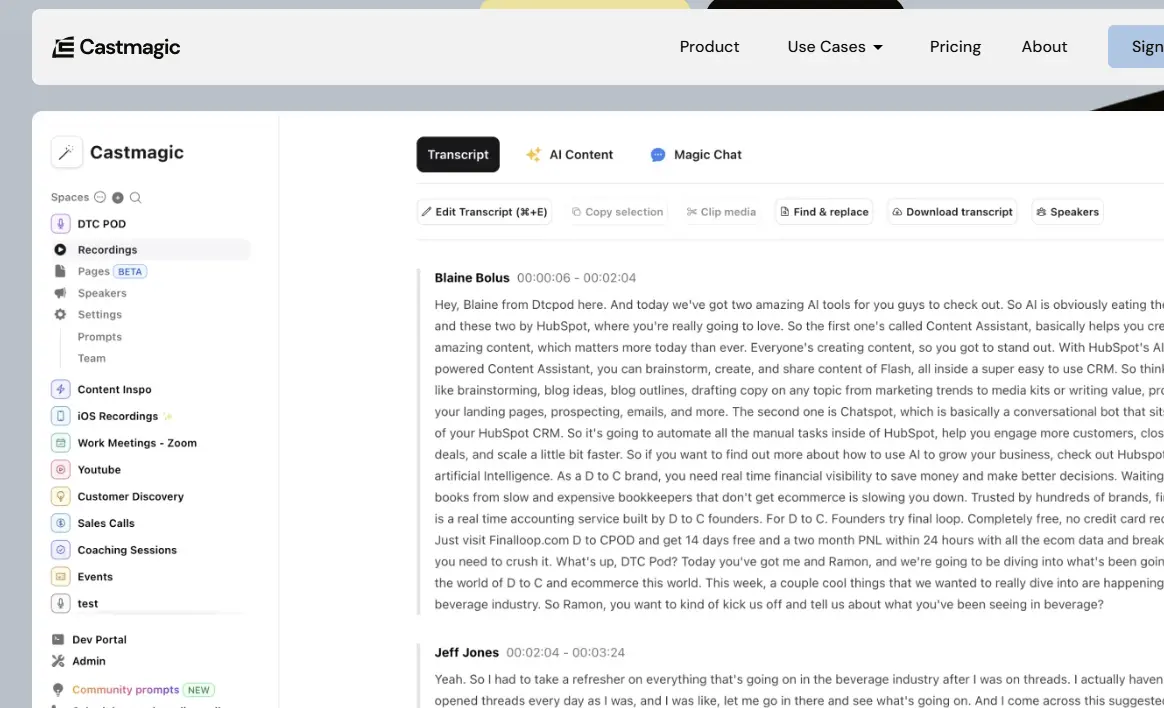Click timestamp 00:00:06 - 00:02:04
This screenshot has width=1164, height=708.
[576, 278]
